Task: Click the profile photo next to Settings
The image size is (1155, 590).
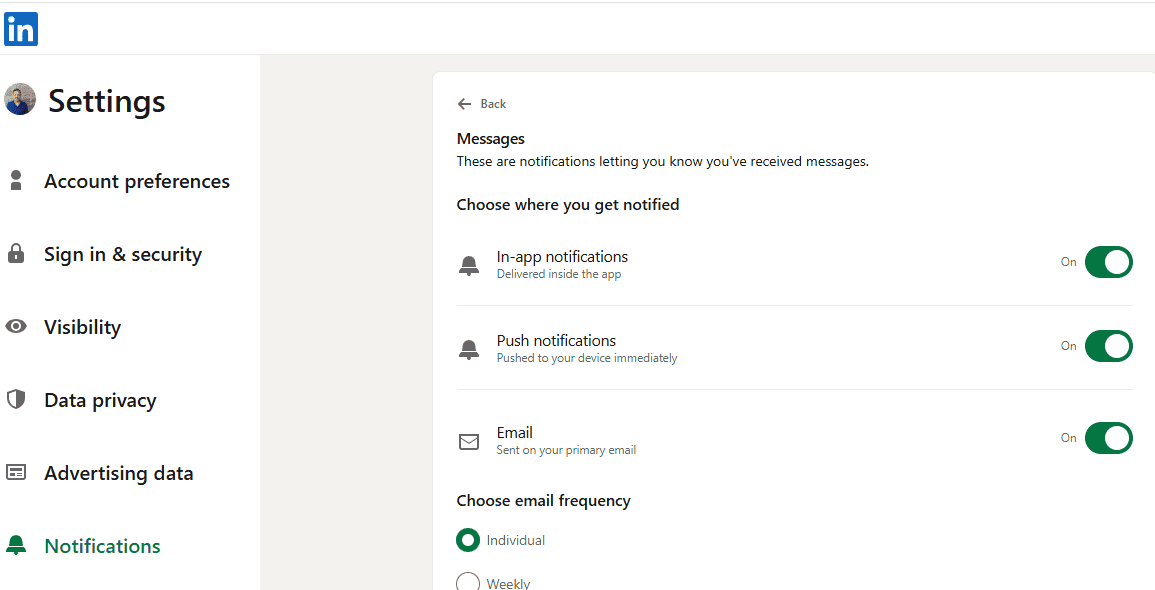Action: 20,100
